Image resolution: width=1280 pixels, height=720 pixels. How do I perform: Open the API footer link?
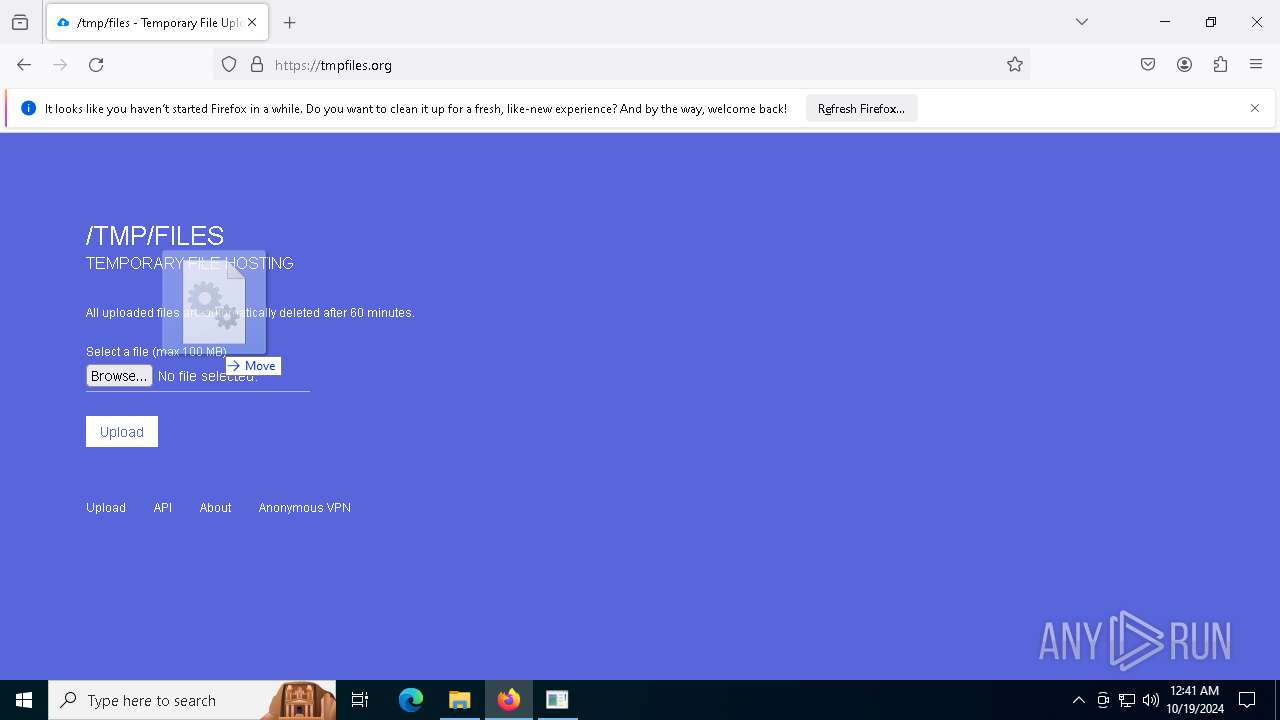163,508
